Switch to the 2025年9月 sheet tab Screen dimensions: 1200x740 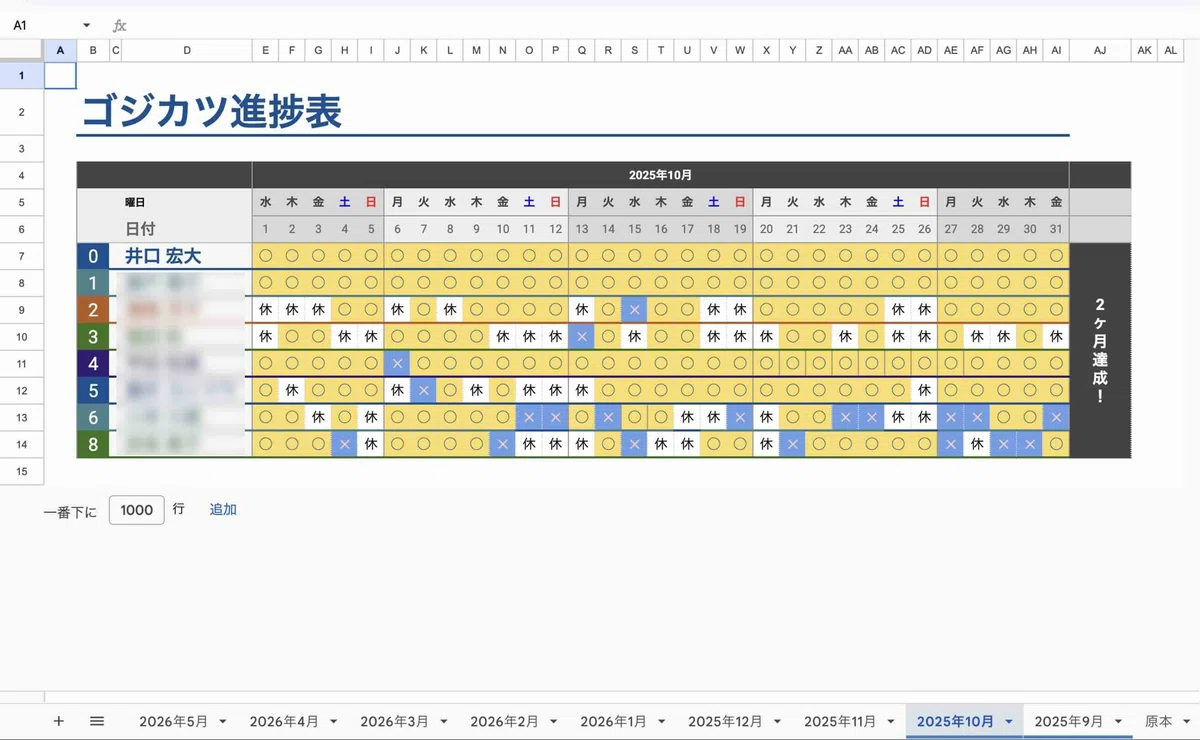tap(1069, 721)
